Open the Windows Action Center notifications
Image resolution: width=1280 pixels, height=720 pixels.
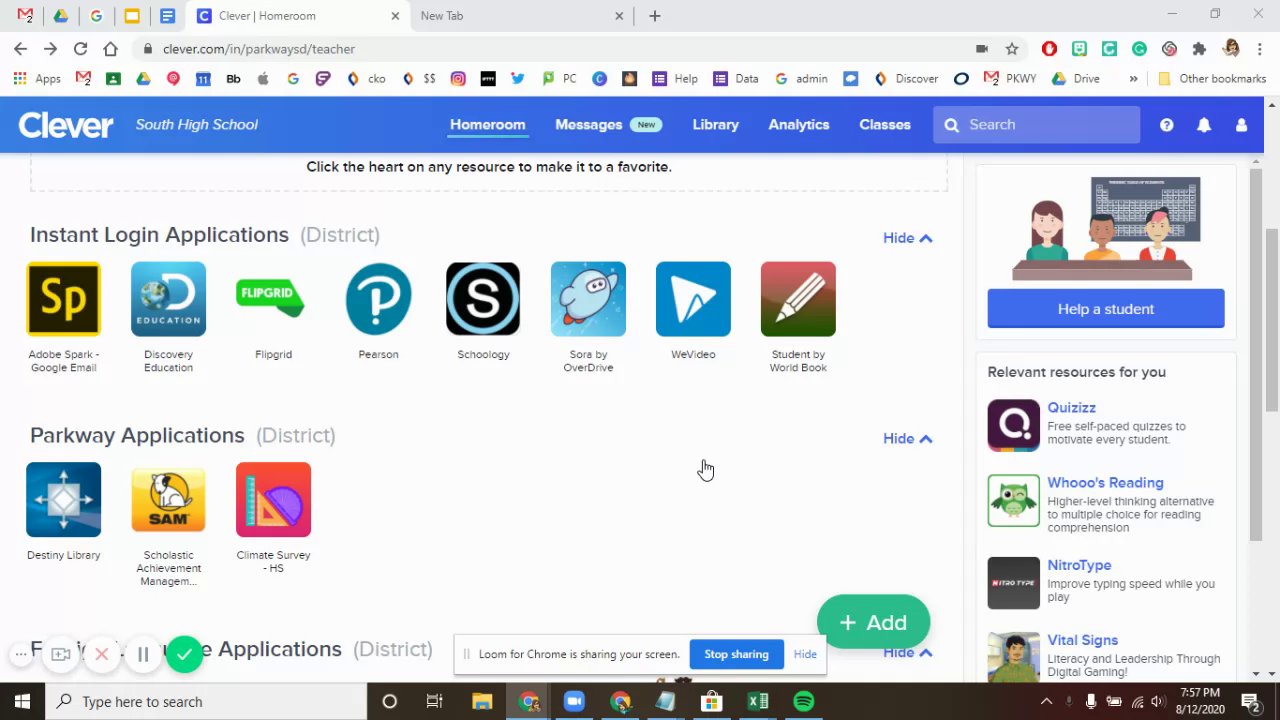click(x=1250, y=701)
